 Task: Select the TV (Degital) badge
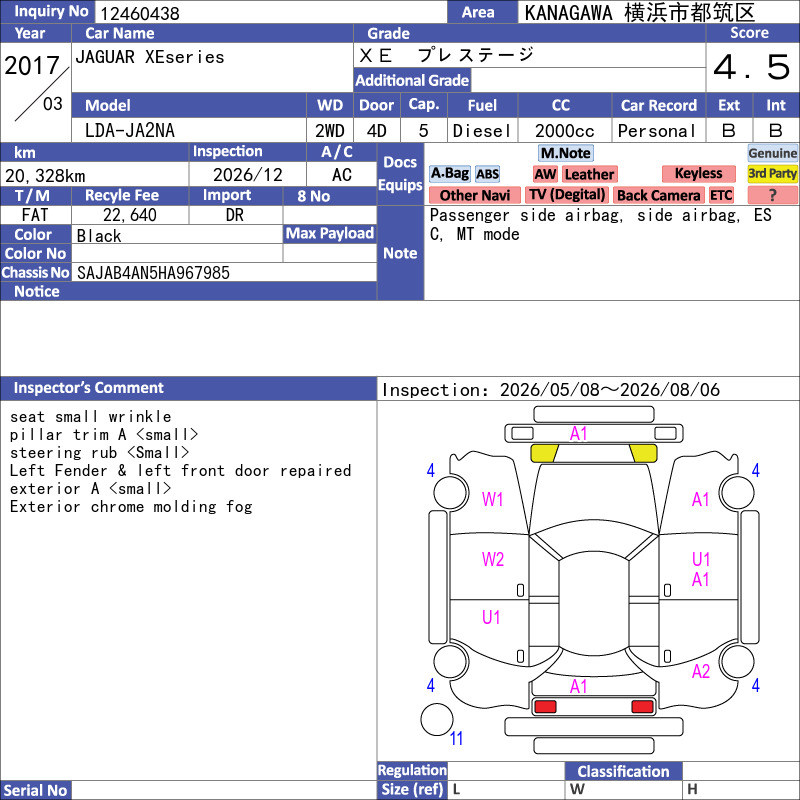(x=567, y=195)
